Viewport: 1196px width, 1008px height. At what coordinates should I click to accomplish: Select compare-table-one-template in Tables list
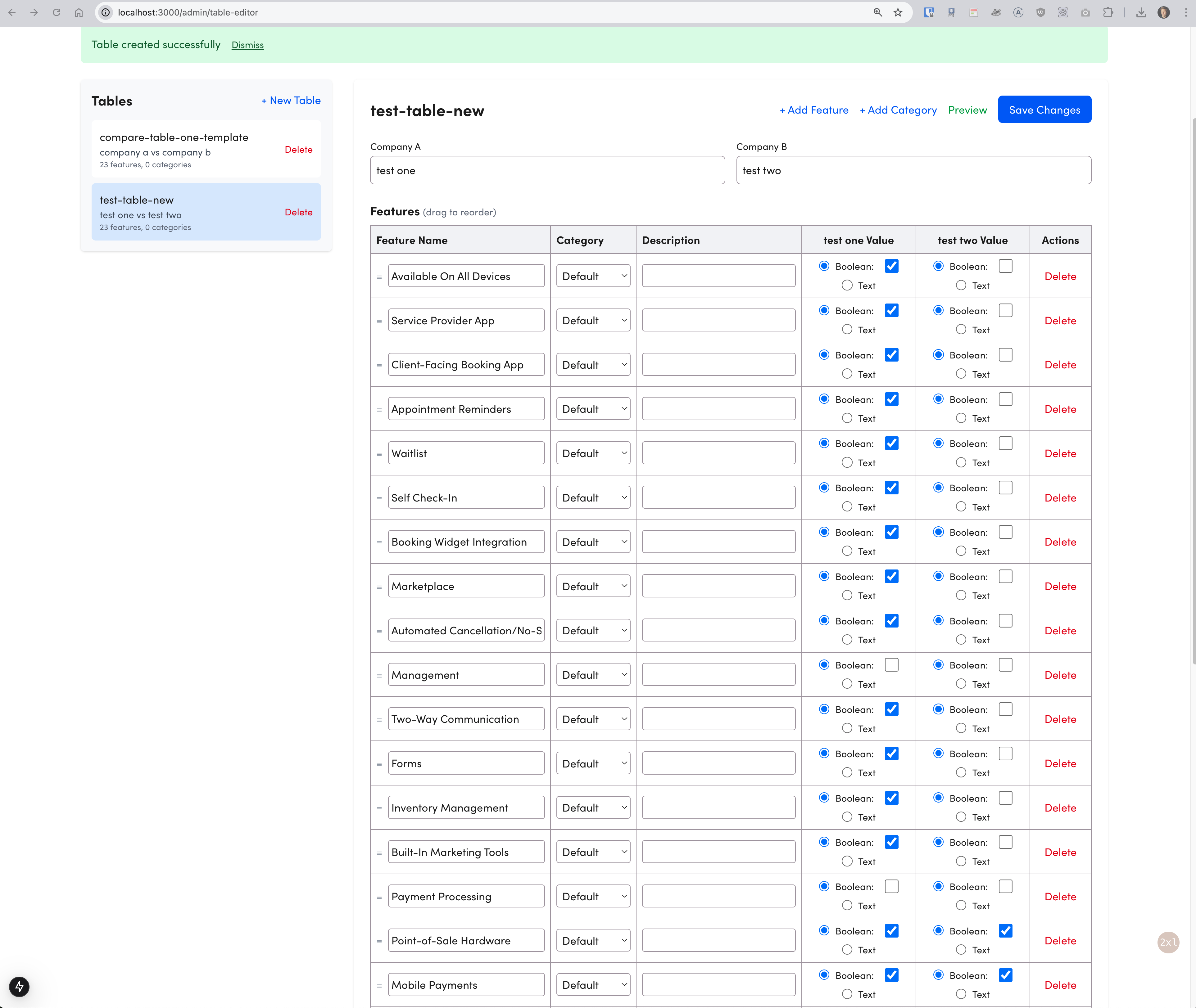pyautogui.click(x=206, y=149)
